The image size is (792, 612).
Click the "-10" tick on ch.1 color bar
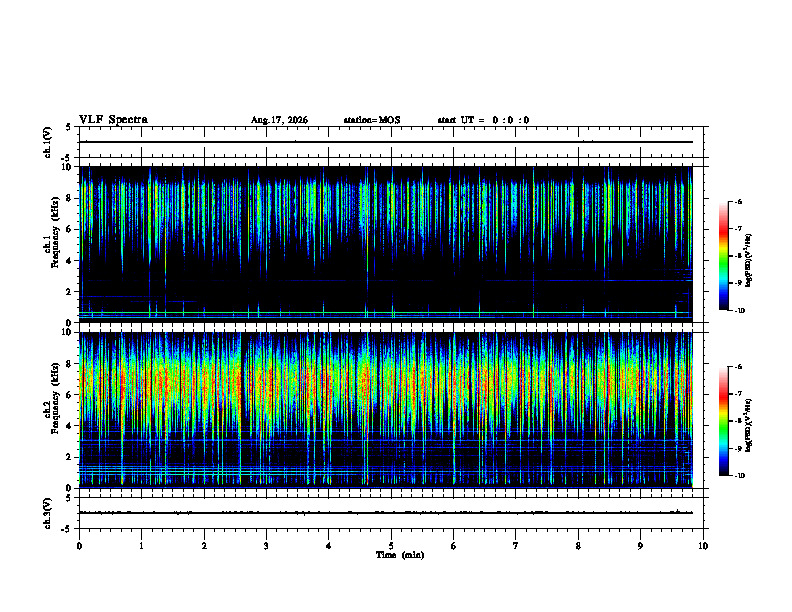[x=739, y=311]
